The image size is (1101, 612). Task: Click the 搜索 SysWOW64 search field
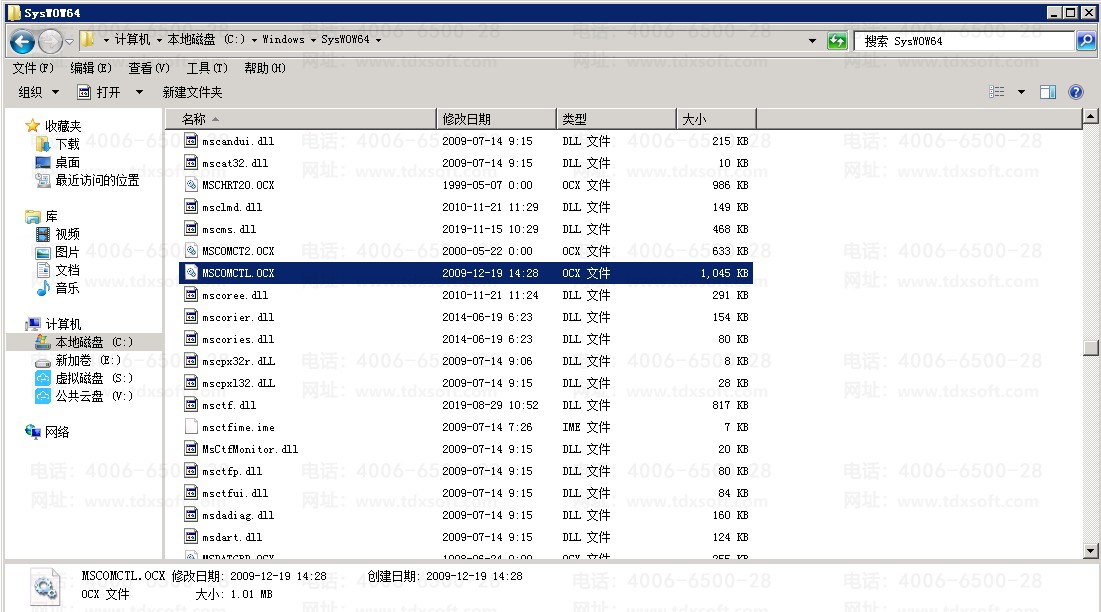pos(965,41)
